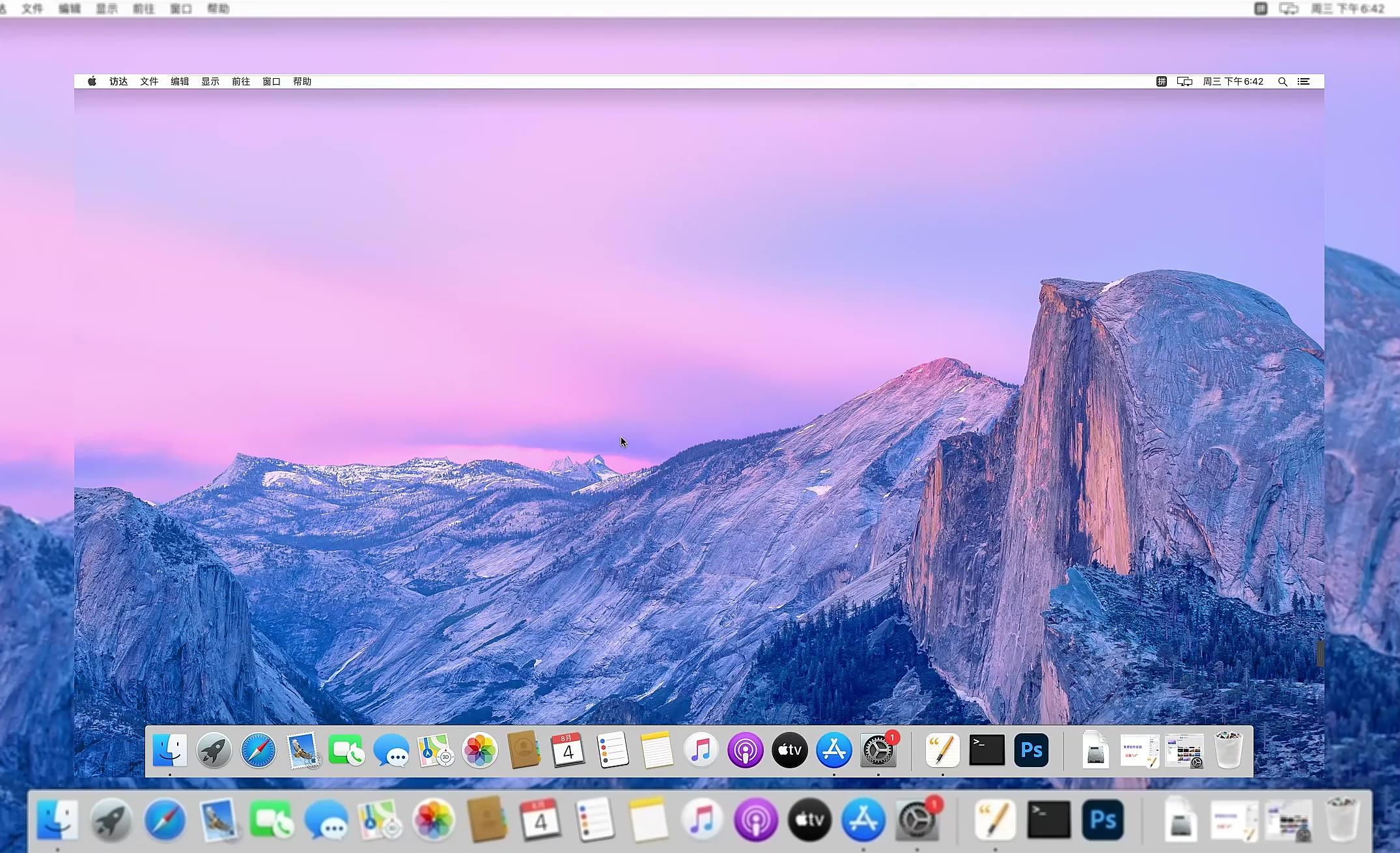Open Safari compass icon in inner dock
Image resolution: width=1400 pixels, height=853 pixels.
pos(259,750)
